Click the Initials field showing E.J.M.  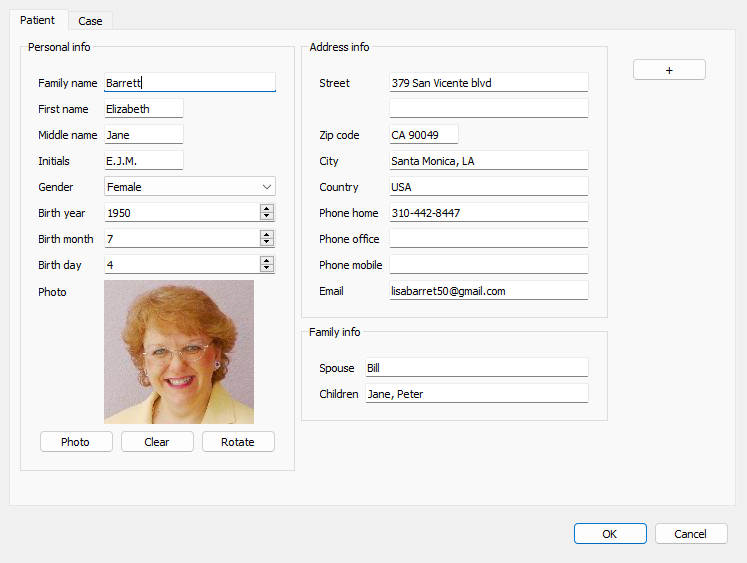[143, 161]
